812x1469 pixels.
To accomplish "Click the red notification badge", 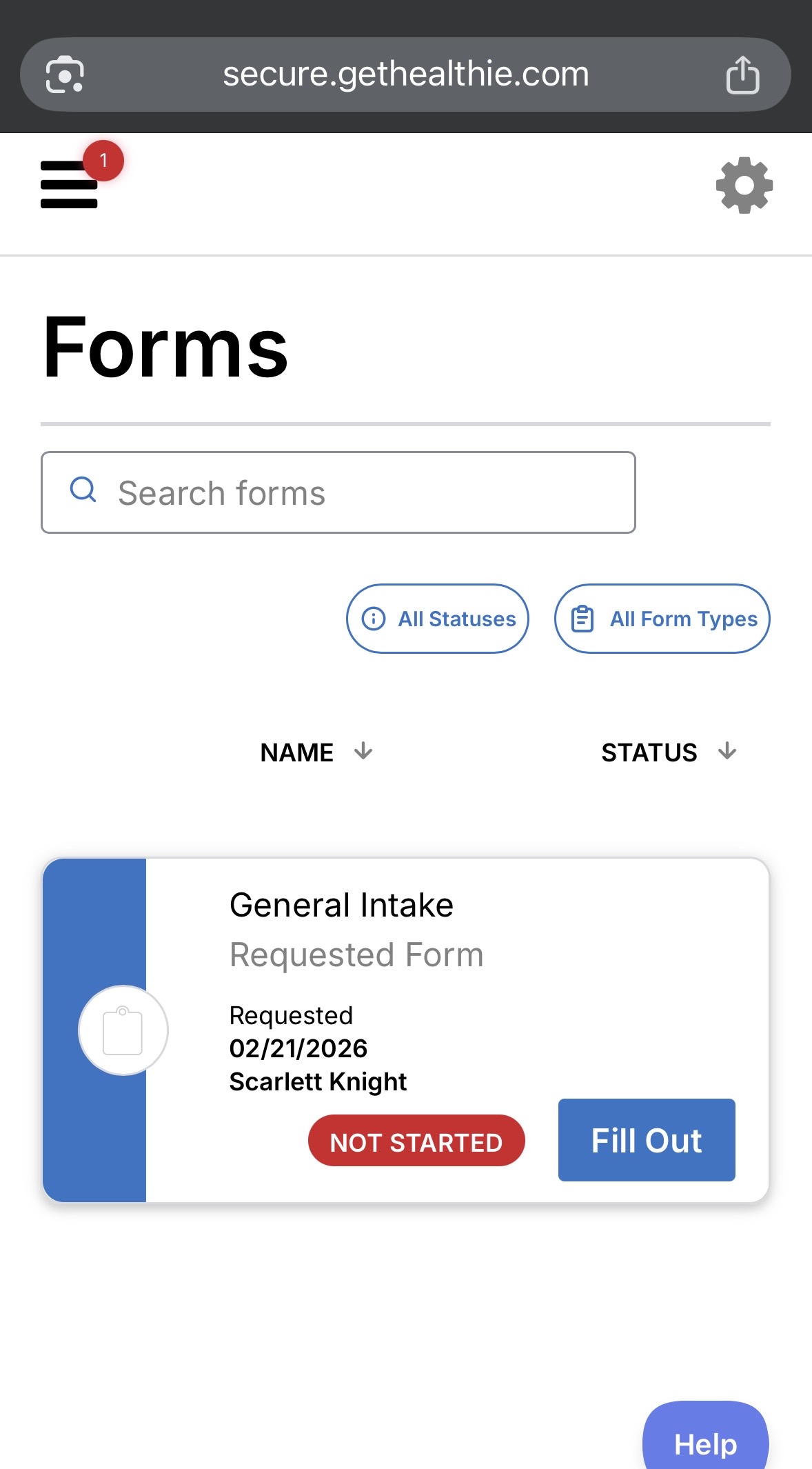I will 103,161.
